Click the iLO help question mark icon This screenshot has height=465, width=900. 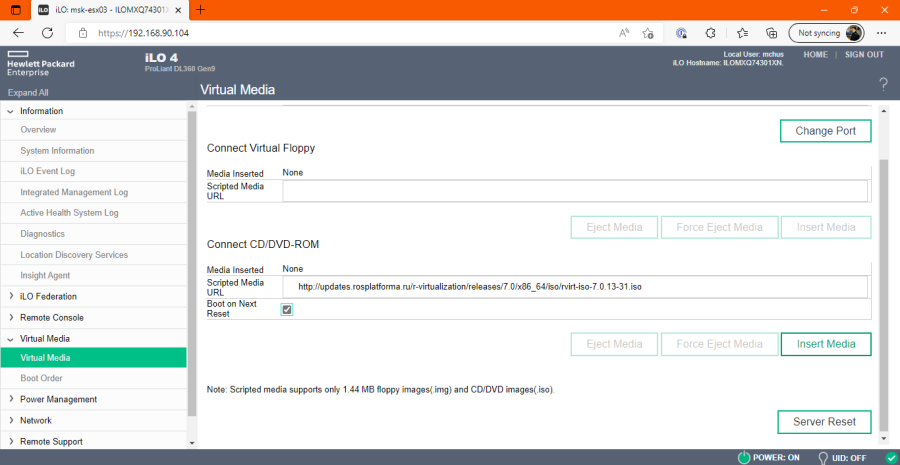tap(883, 82)
